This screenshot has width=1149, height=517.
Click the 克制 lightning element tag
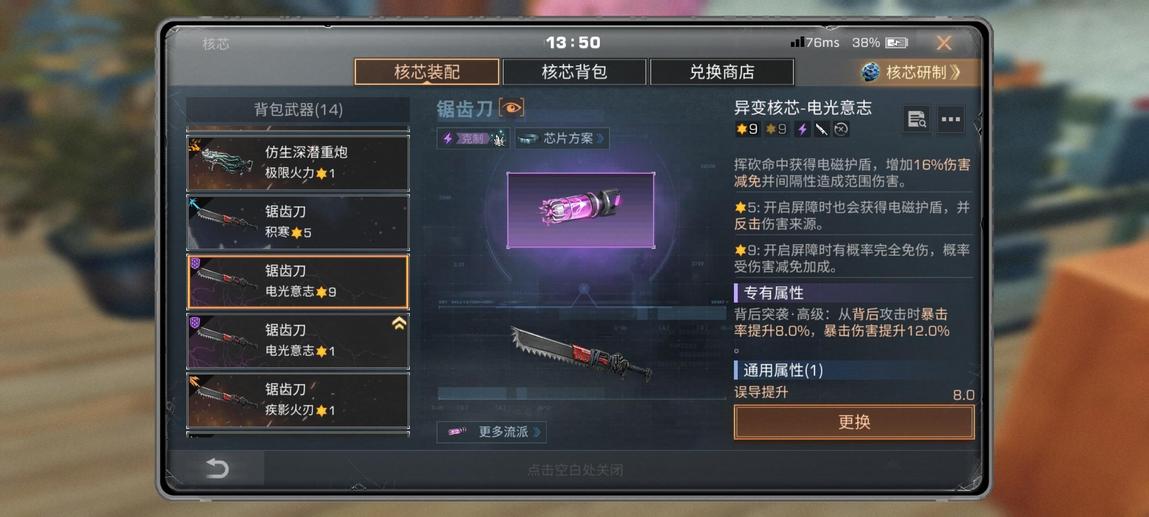(x=464, y=138)
